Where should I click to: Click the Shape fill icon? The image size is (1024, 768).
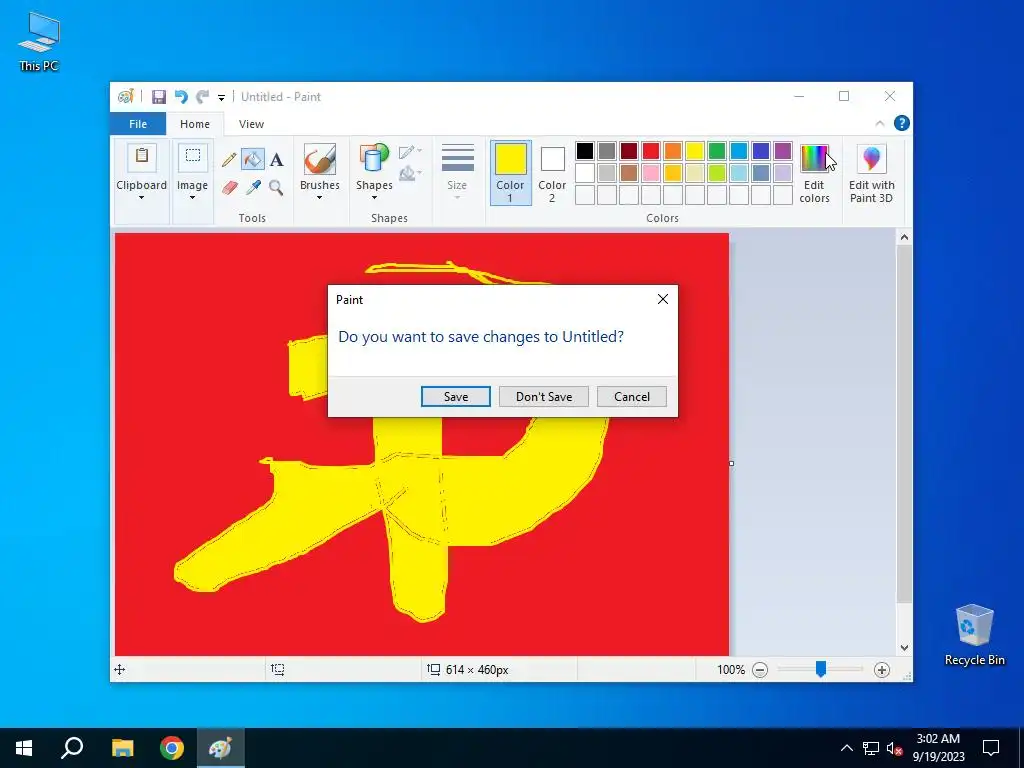pos(409,174)
